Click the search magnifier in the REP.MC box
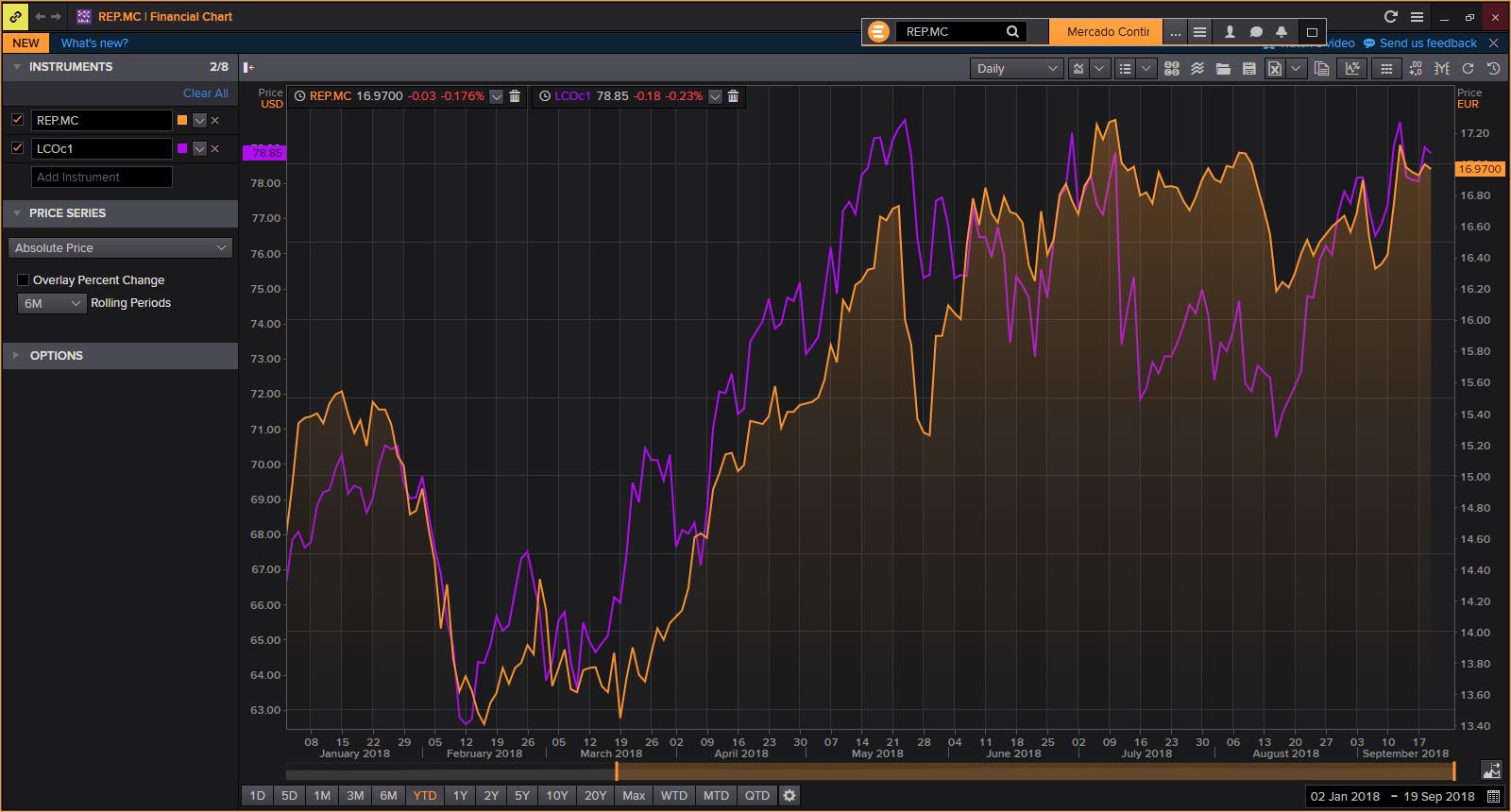The width and height of the screenshot is (1511, 812). [1012, 31]
